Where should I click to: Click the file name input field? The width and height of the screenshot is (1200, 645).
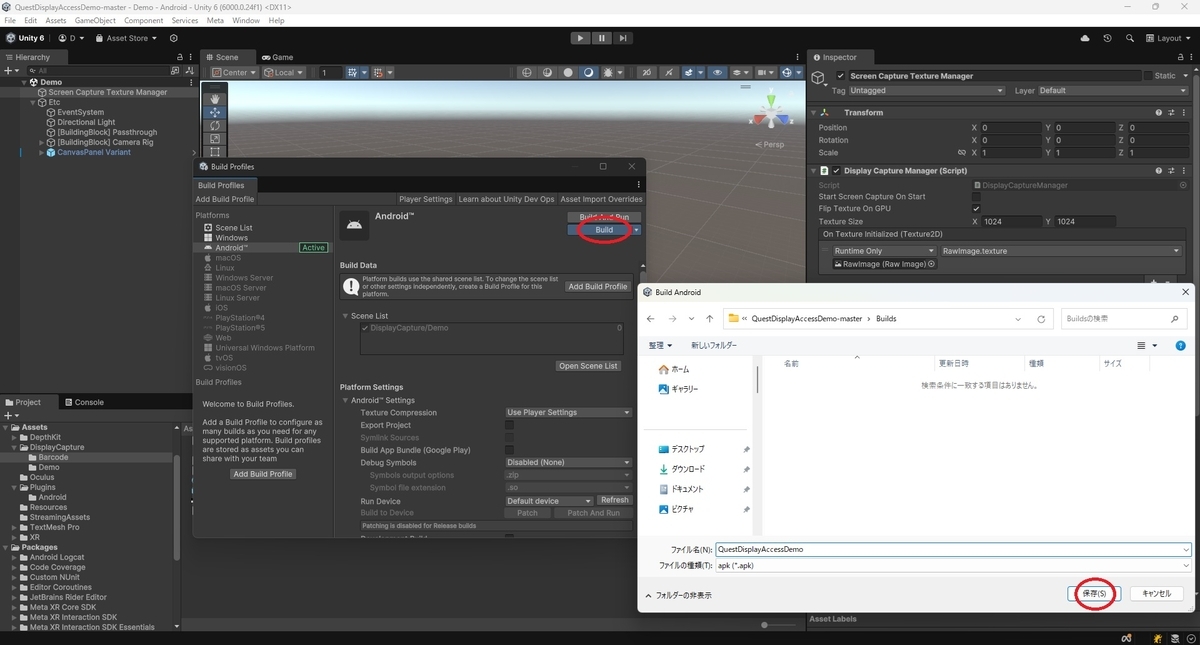click(x=953, y=549)
